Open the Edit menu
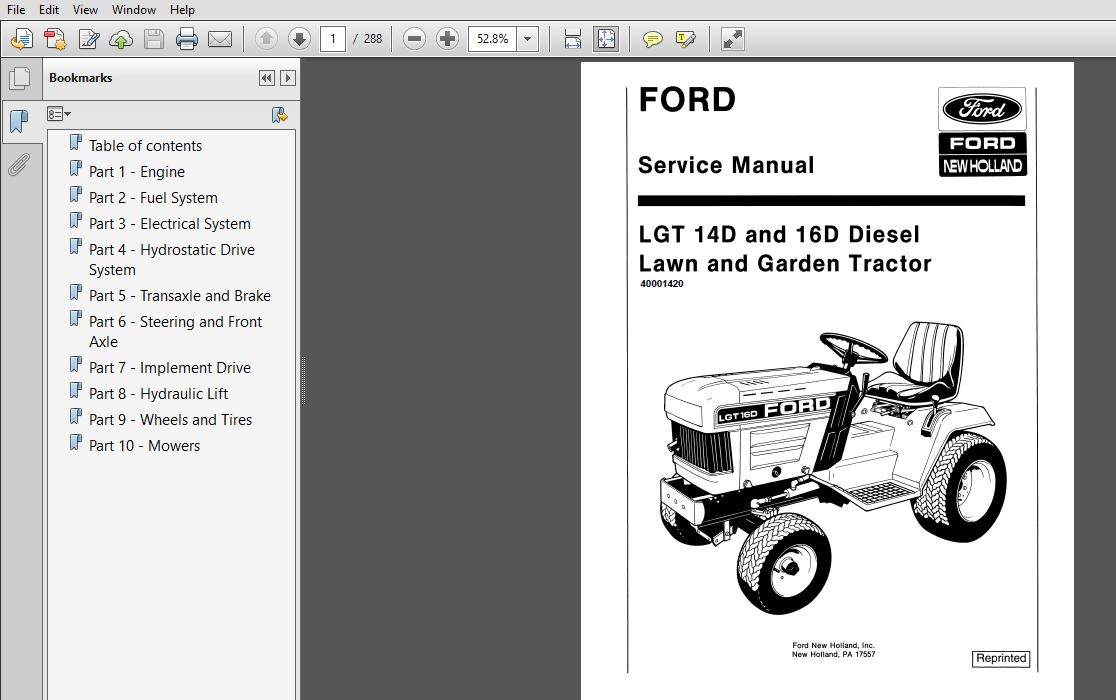The height and width of the screenshot is (700, 1116). [x=49, y=10]
